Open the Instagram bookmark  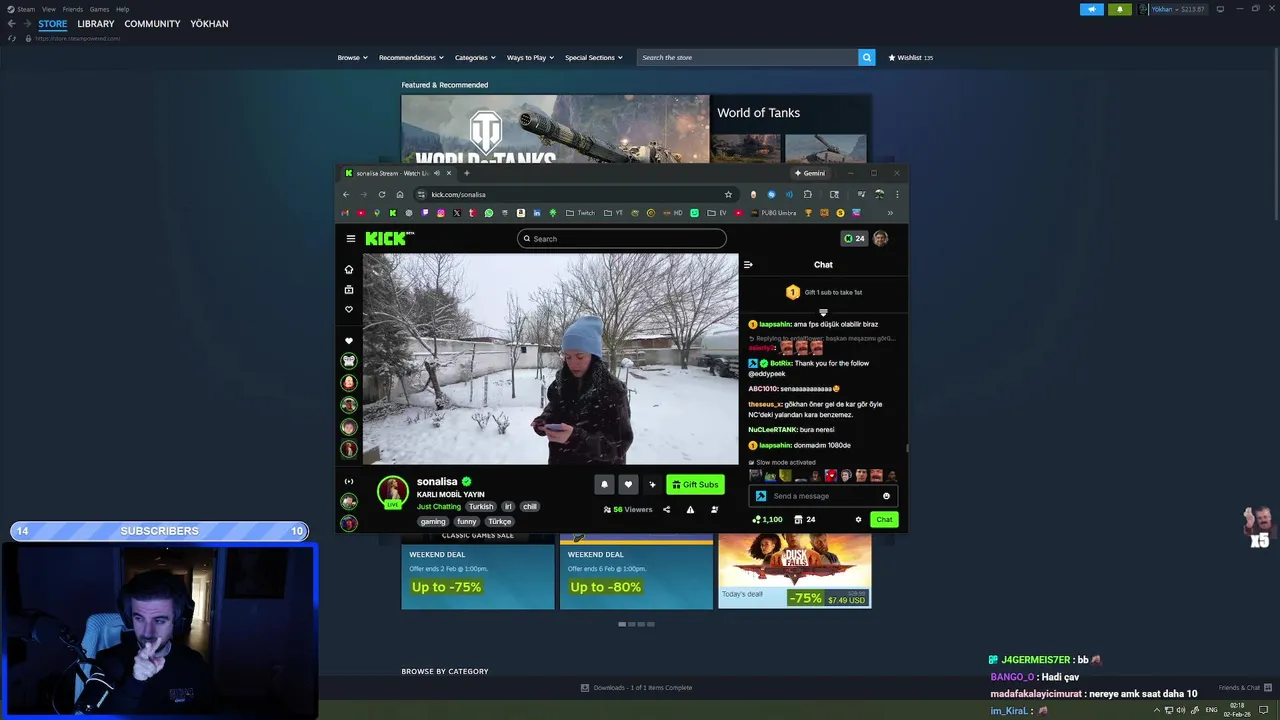(440, 213)
